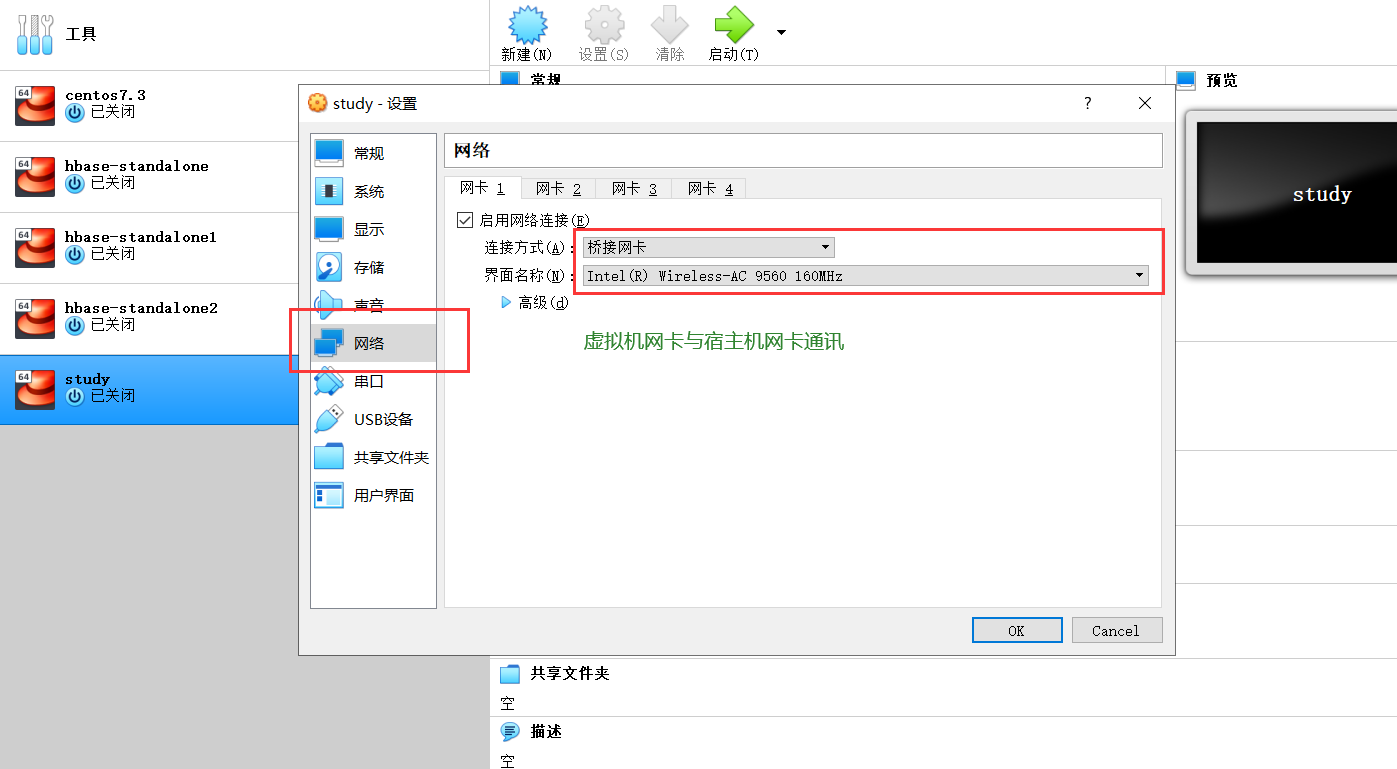Viewport: 1397px width, 769px height.
Task: Open the 连接方式 dropdown showing 桥接网卡
Action: [x=707, y=246]
